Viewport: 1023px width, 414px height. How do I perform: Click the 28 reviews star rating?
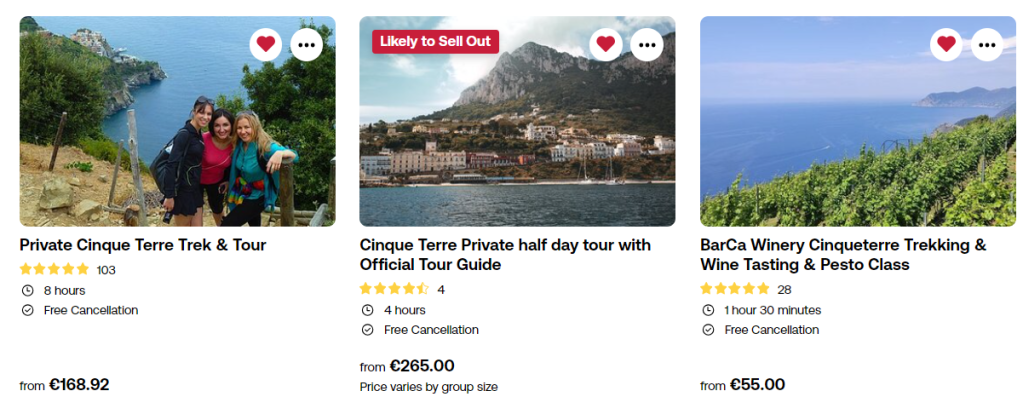click(735, 290)
